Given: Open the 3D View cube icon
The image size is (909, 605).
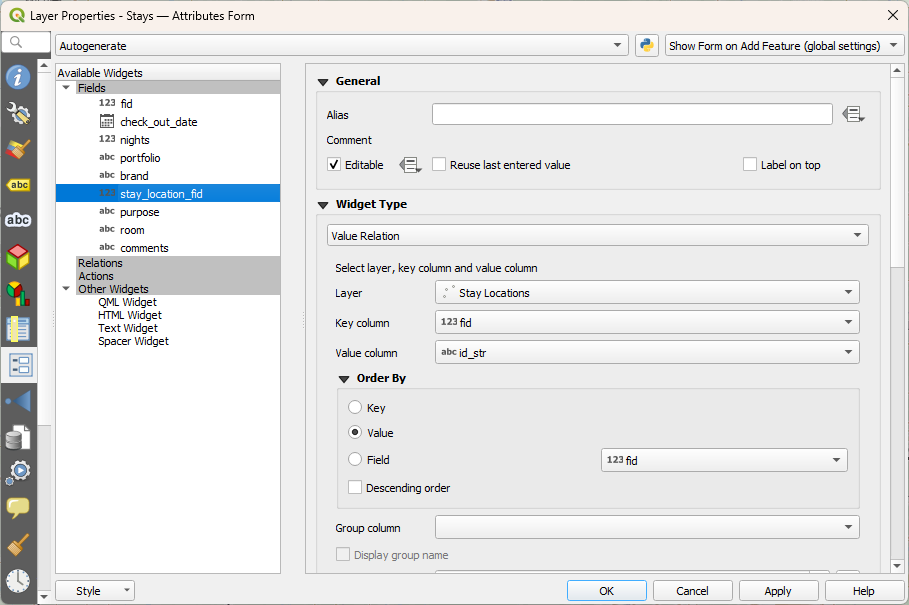Looking at the screenshot, I should (18, 257).
